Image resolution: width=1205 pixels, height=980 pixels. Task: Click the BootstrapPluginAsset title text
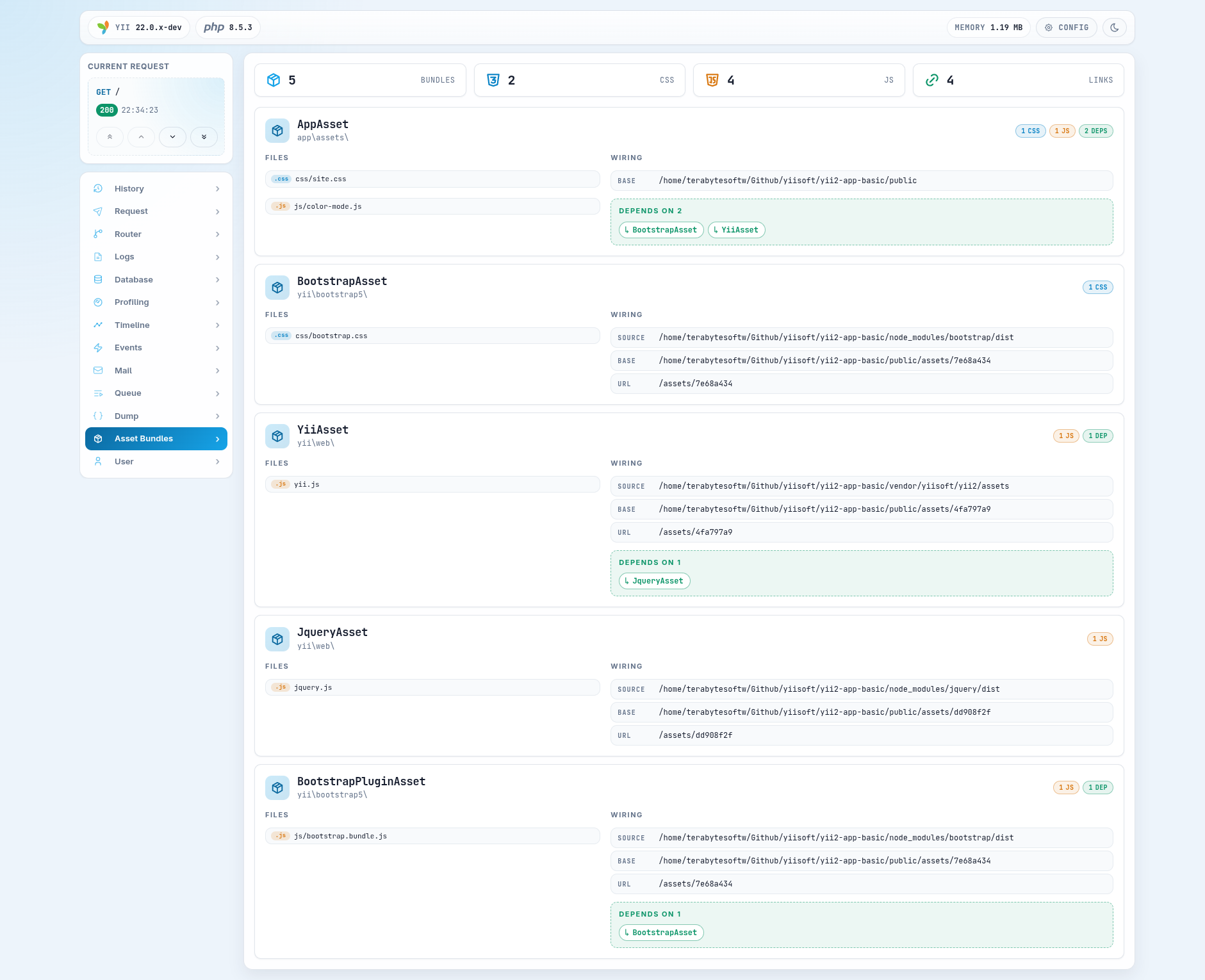click(361, 781)
